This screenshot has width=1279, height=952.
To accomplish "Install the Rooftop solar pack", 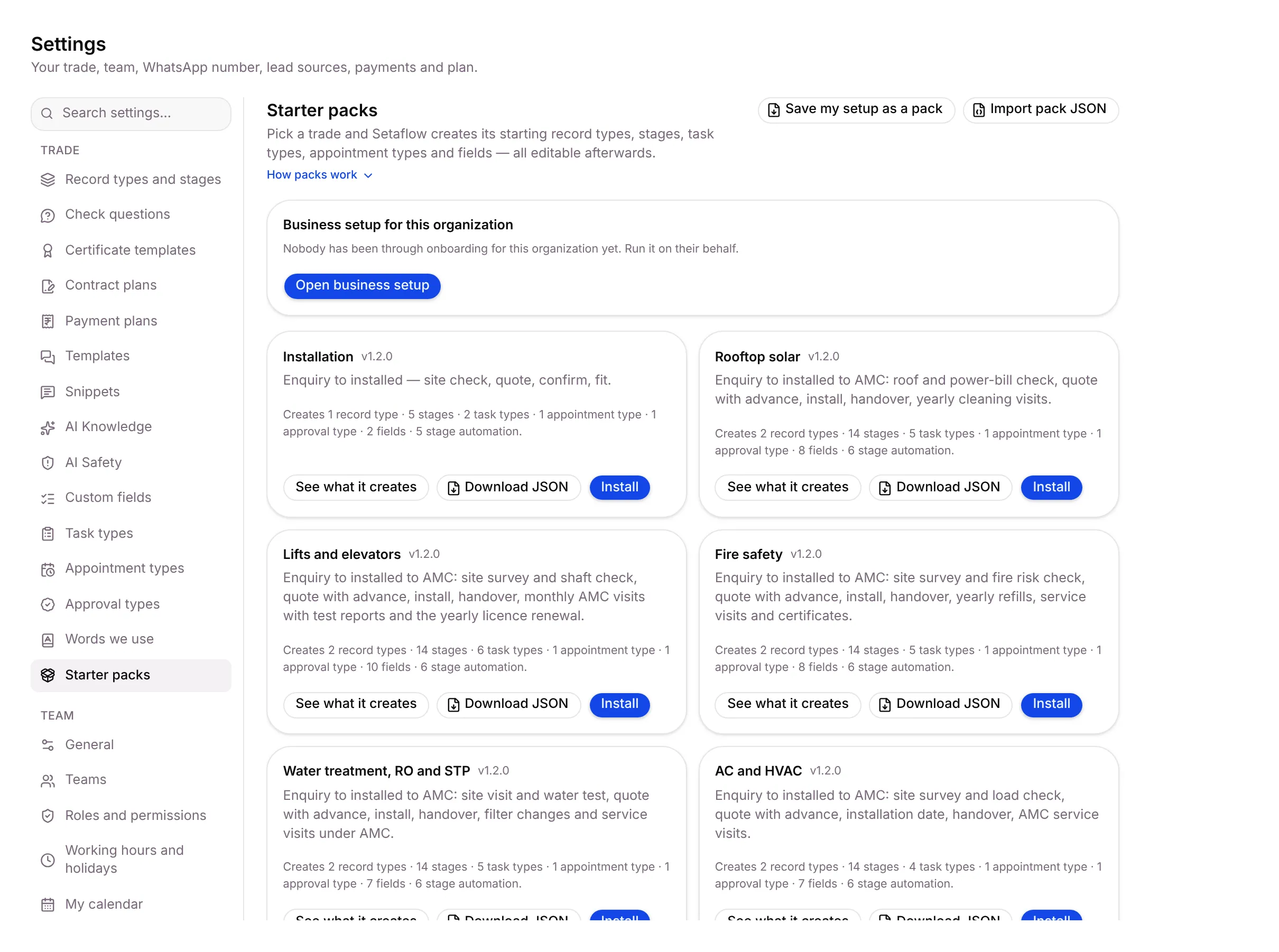I will tap(1051, 487).
